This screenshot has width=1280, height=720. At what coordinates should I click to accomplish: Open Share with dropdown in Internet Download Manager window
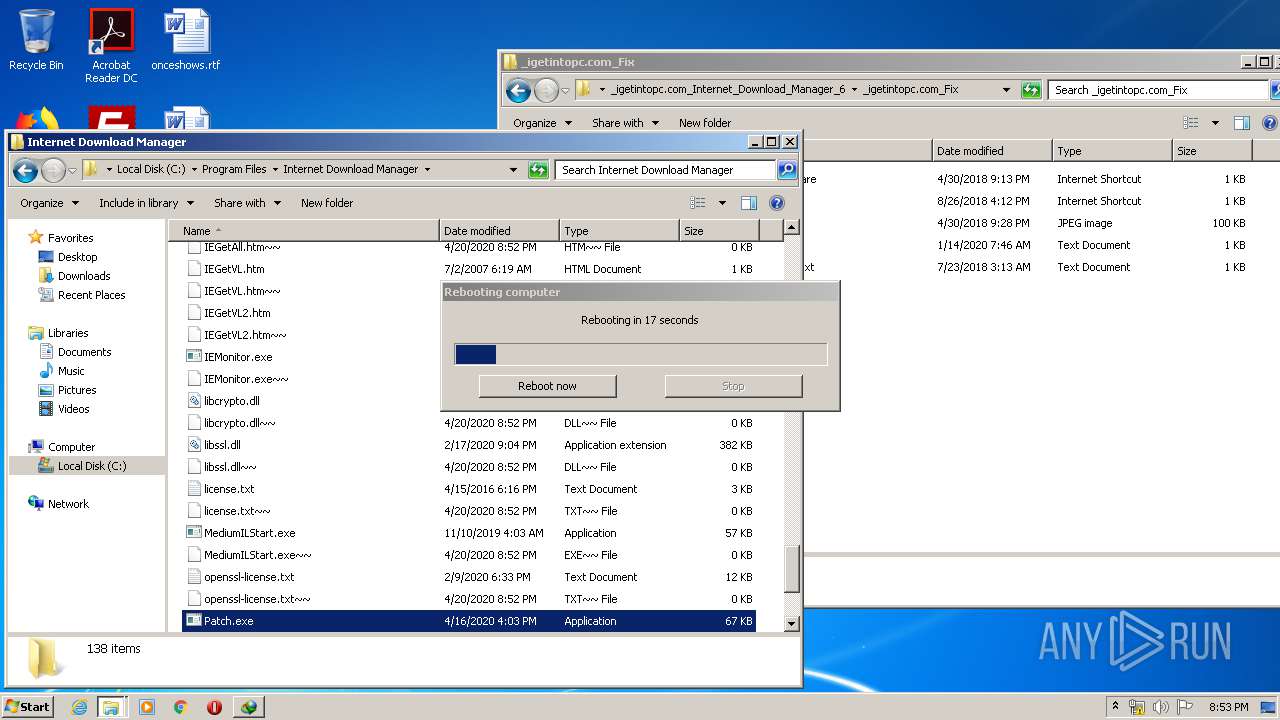(x=246, y=203)
